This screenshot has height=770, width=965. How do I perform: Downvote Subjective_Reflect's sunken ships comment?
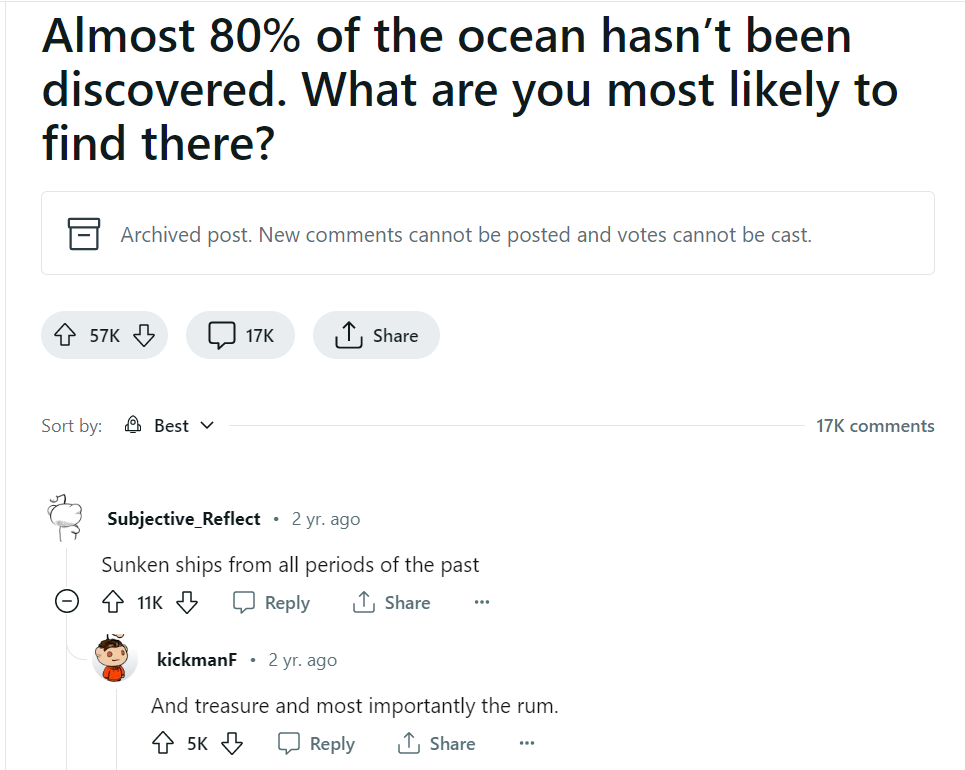click(x=187, y=603)
